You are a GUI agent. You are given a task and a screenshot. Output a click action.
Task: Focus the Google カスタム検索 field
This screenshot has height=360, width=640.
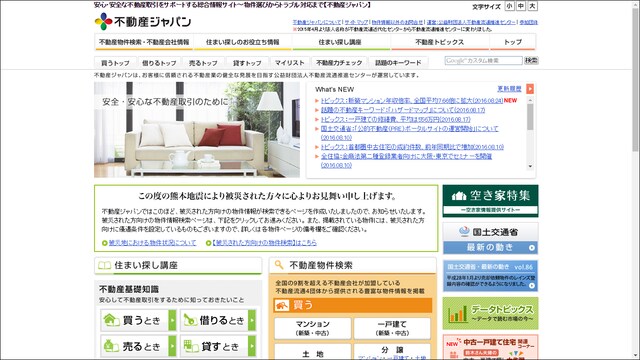(483, 60)
